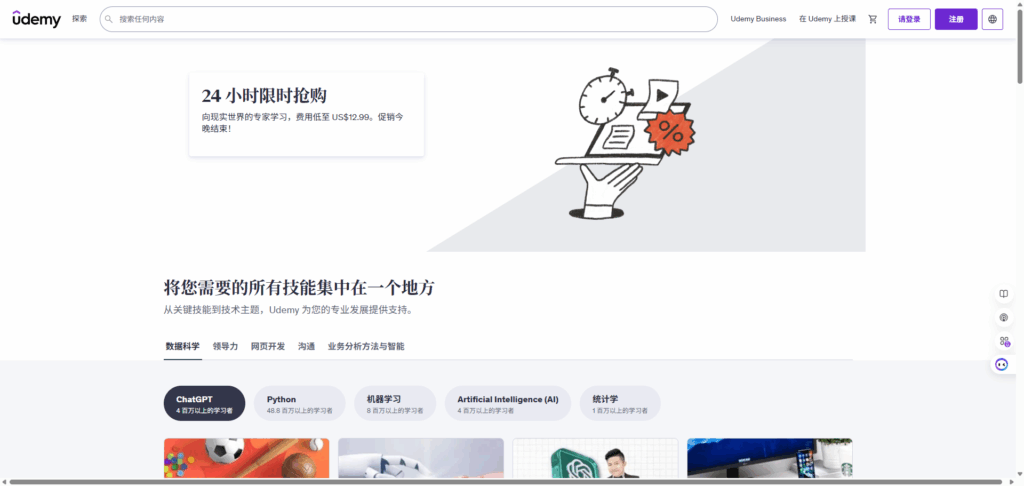Switch to the 领导力 tab
This screenshot has height=486, width=1024.
click(225, 347)
